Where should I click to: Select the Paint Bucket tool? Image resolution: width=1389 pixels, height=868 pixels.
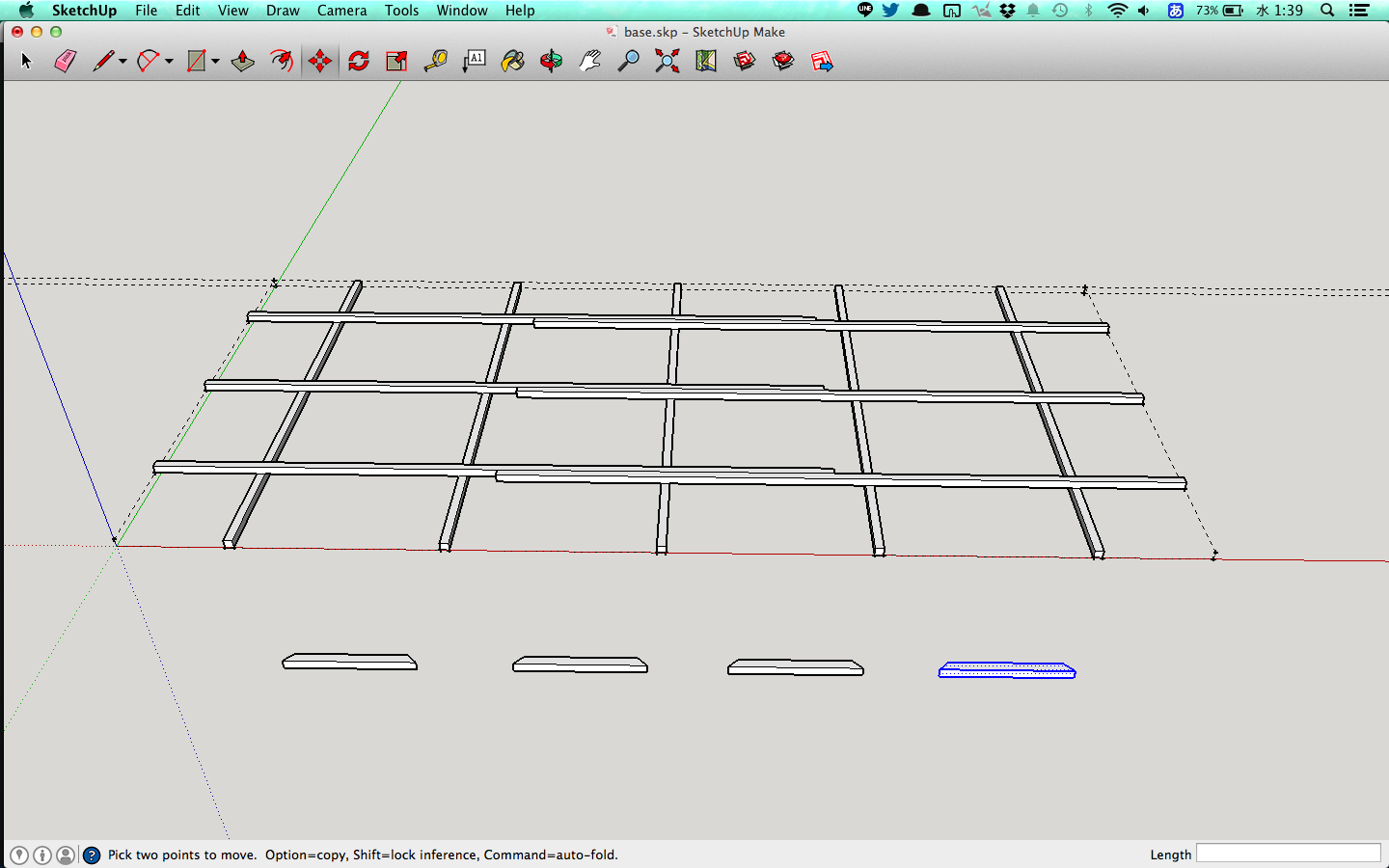(513, 62)
